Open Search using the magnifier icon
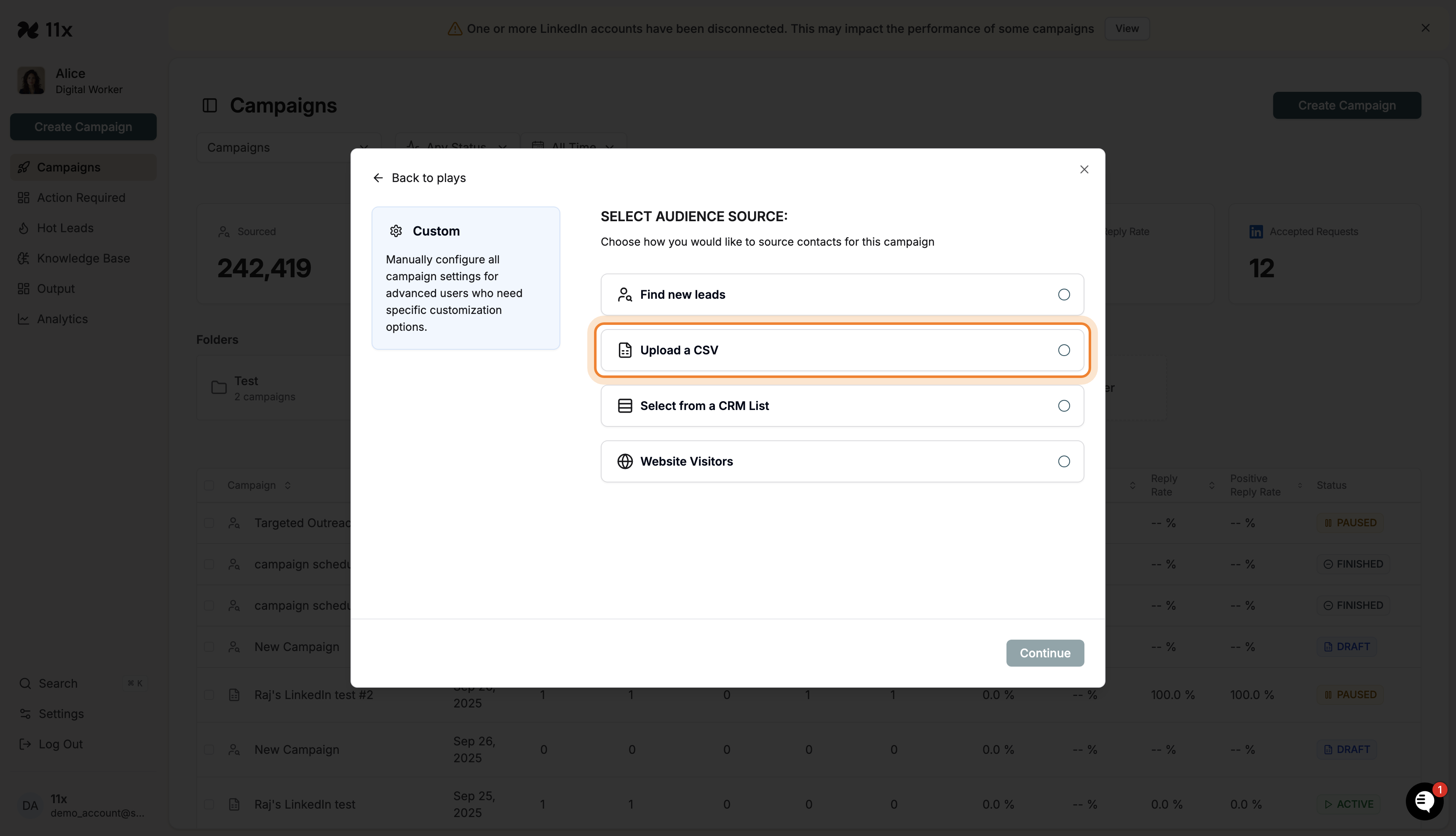The width and height of the screenshot is (1456, 836). point(25,683)
